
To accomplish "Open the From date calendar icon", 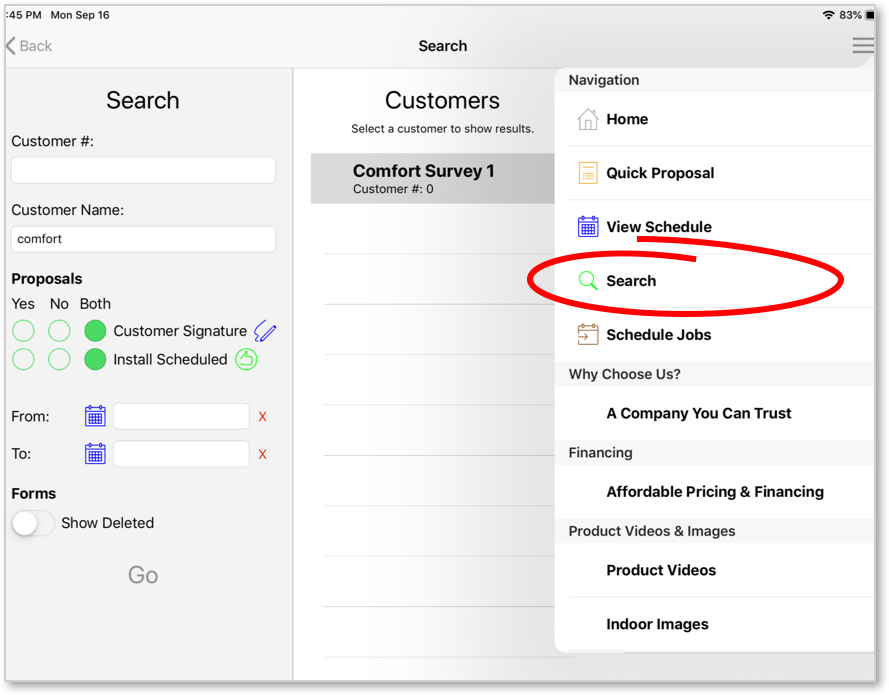I will click(95, 416).
